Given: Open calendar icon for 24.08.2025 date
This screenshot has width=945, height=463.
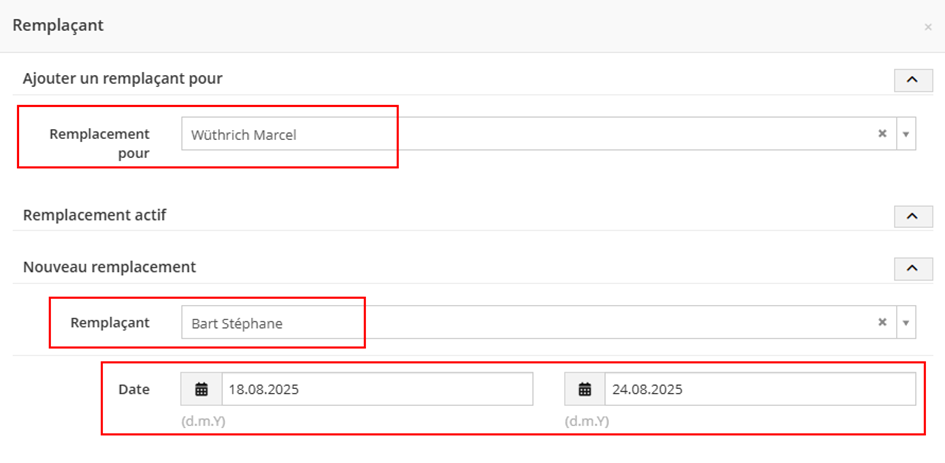Looking at the screenshot, I should pos(585,389).
